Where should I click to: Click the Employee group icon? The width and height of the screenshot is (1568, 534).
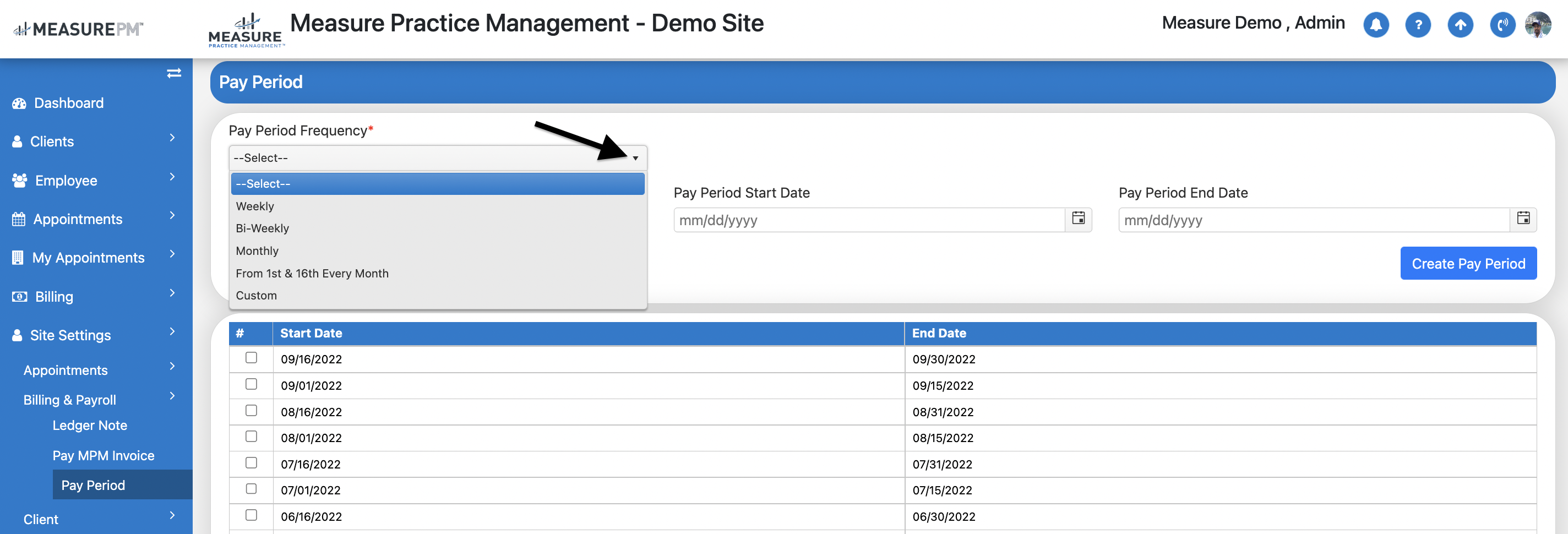pyautogui.click(x=19, y=180)
